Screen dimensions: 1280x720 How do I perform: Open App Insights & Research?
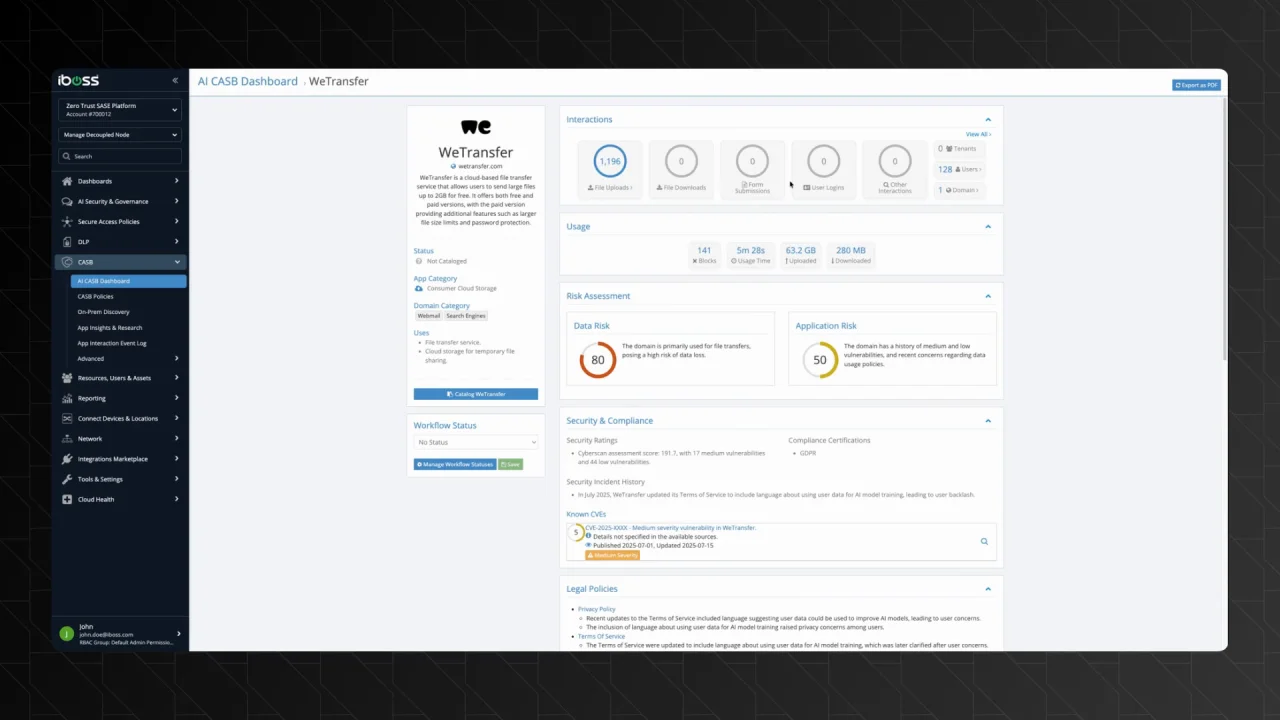click(x=110, y=328)
